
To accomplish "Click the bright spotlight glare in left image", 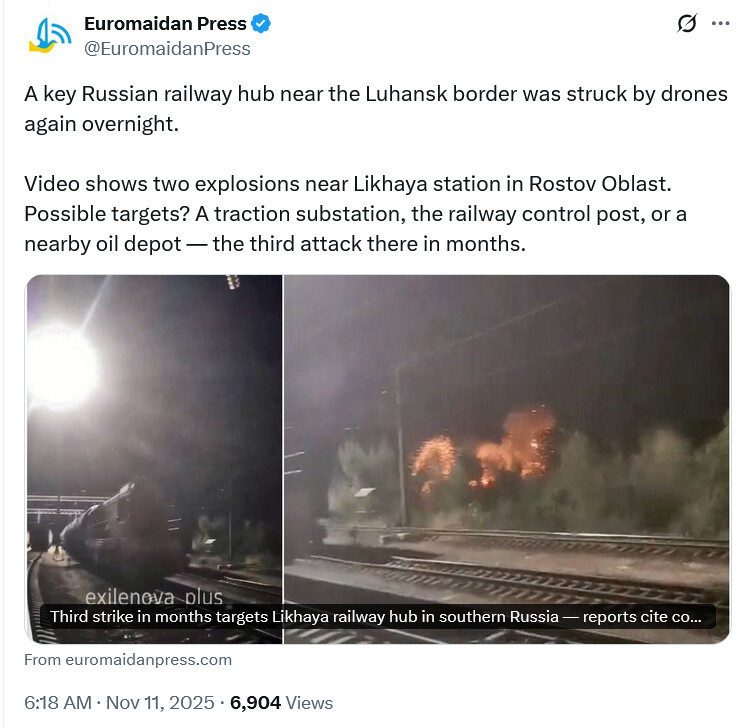I will click(61, 367).
